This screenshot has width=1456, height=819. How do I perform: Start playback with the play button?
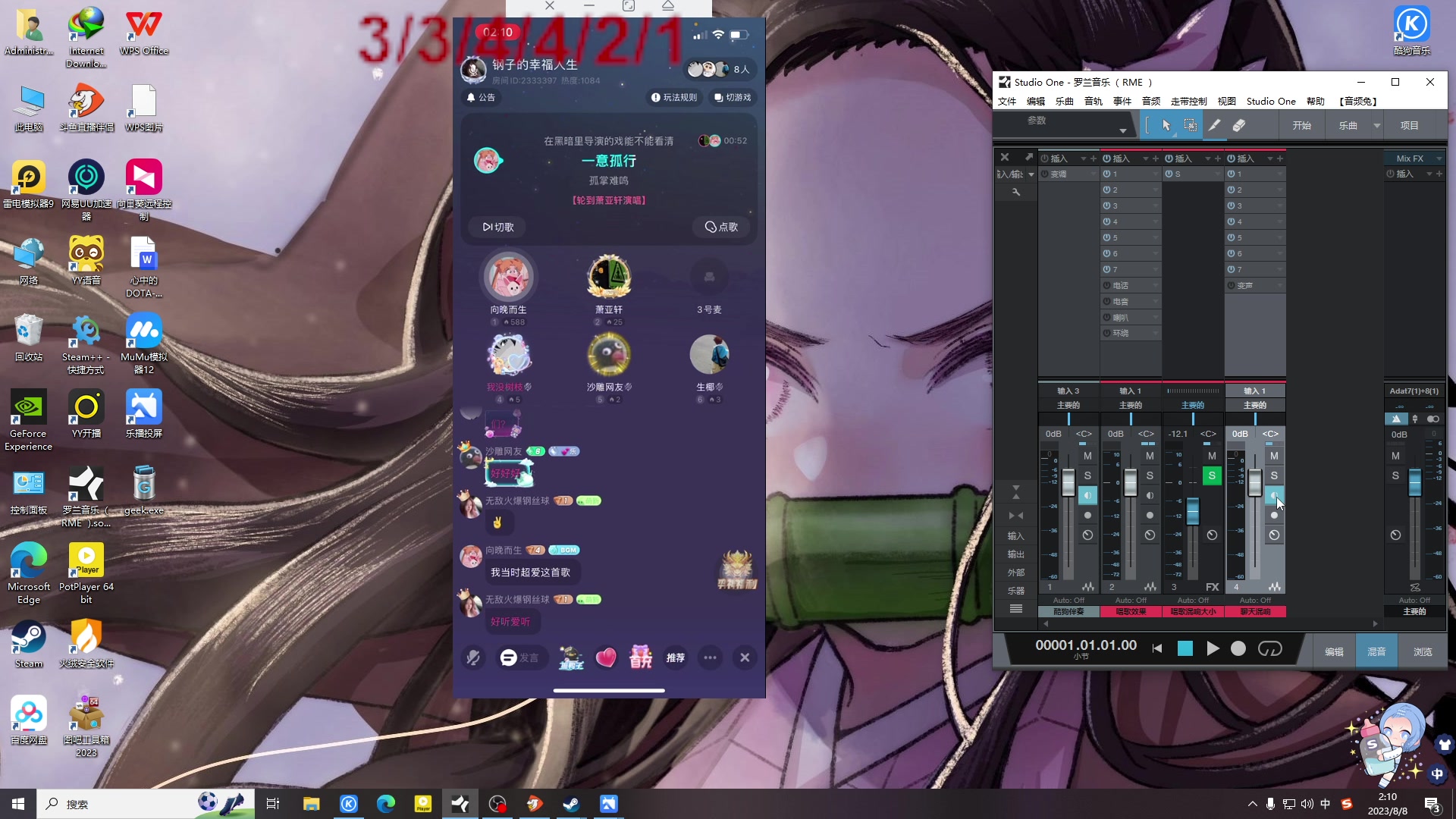click(1213, 648)
